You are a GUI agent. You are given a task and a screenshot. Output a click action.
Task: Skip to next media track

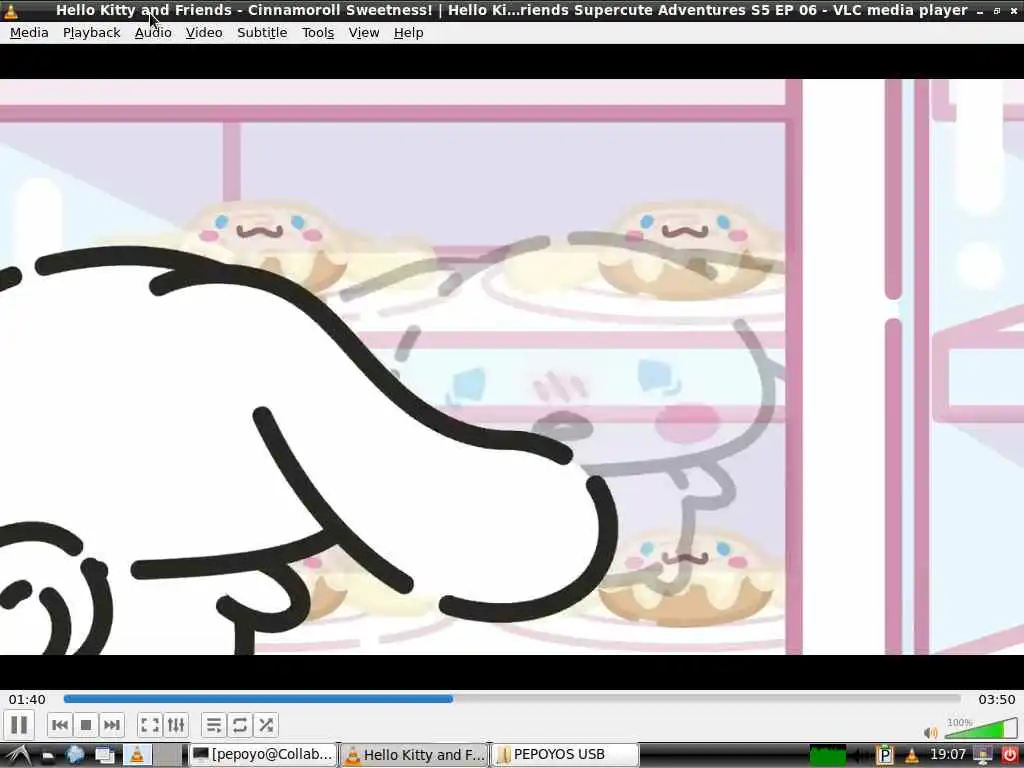coord(112,725)
